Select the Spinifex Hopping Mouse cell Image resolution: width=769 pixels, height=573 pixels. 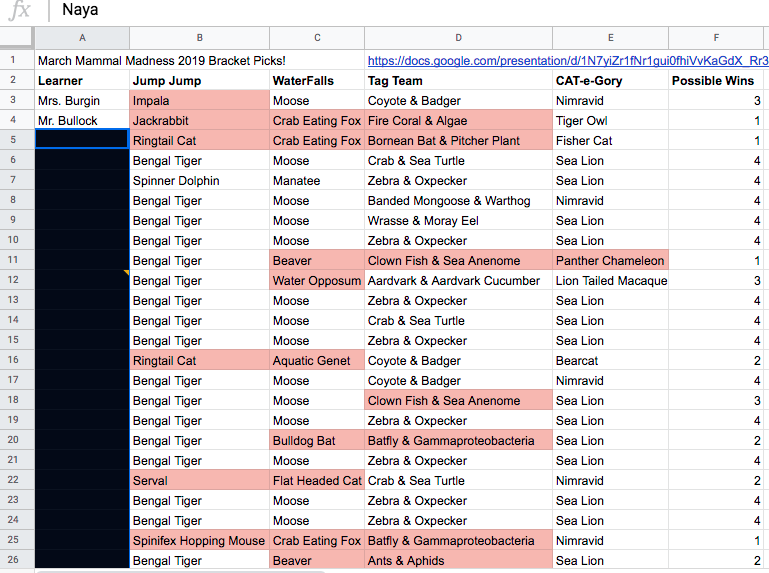[x=200, y=541]
